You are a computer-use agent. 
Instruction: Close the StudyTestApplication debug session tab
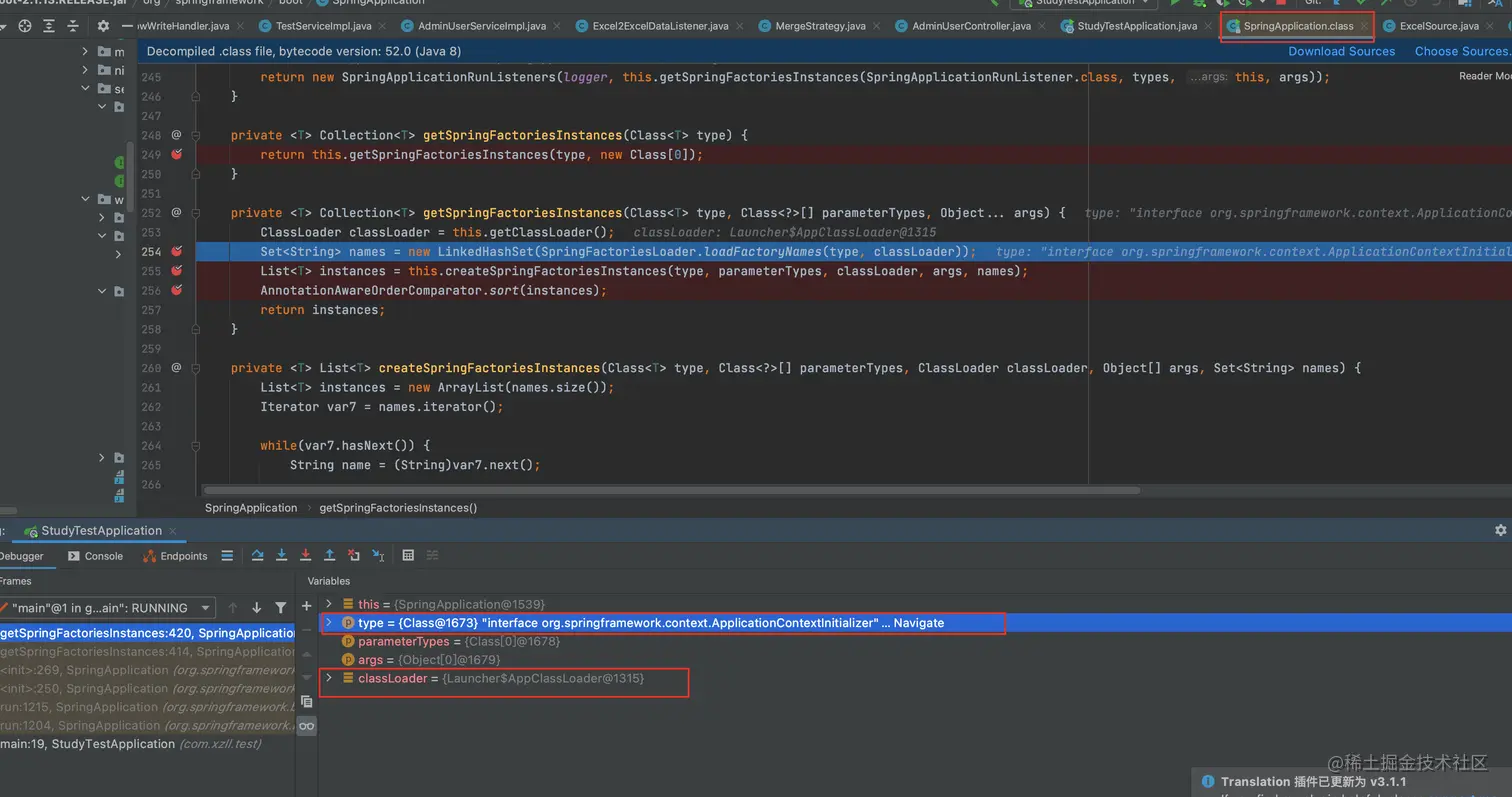172,531
